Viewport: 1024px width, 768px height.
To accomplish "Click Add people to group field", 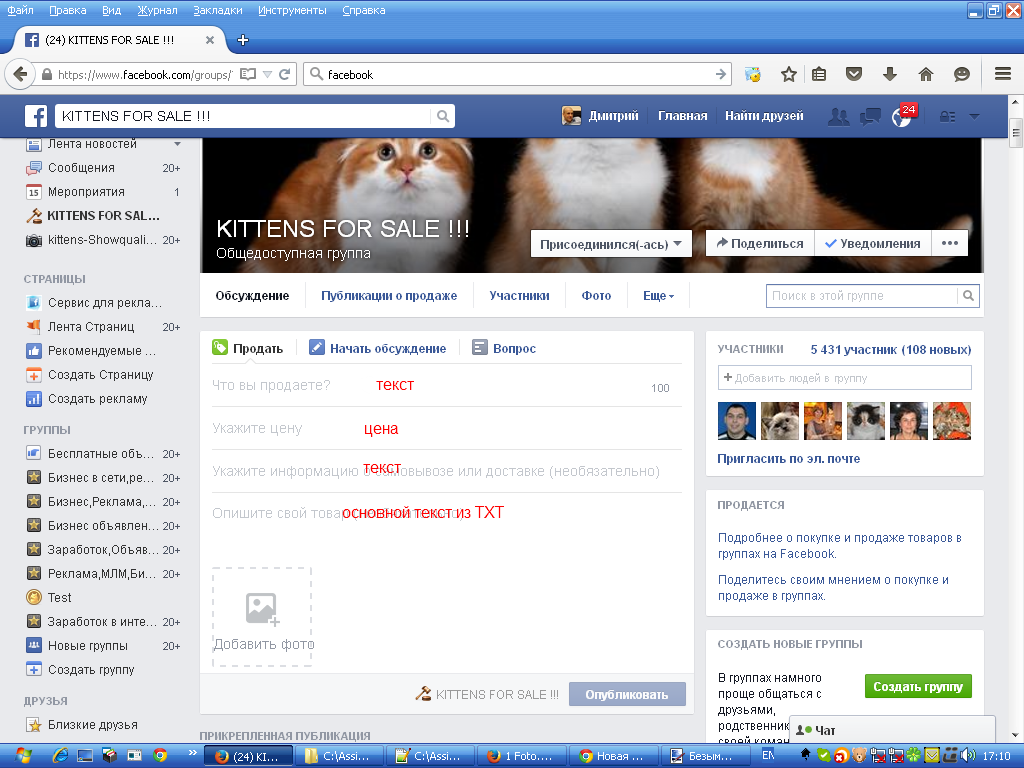I will (844, 378).
